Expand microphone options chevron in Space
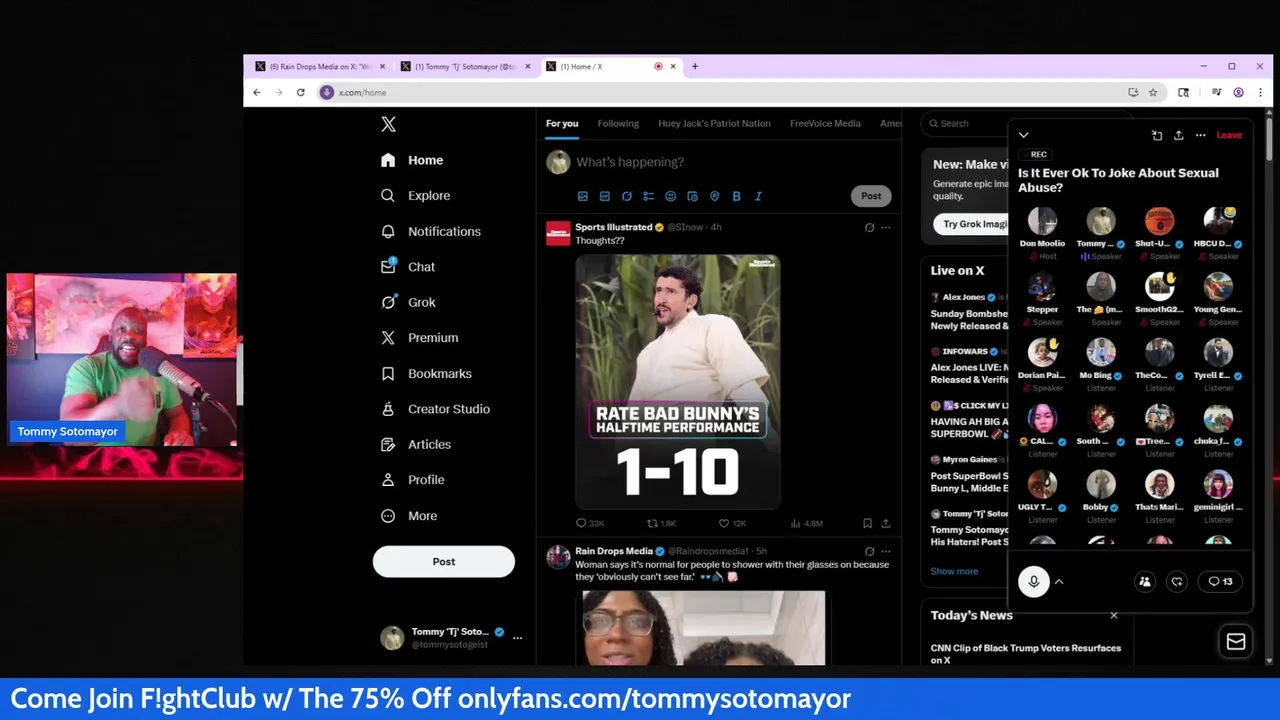1280x720 pixels. coord(1059,582)
